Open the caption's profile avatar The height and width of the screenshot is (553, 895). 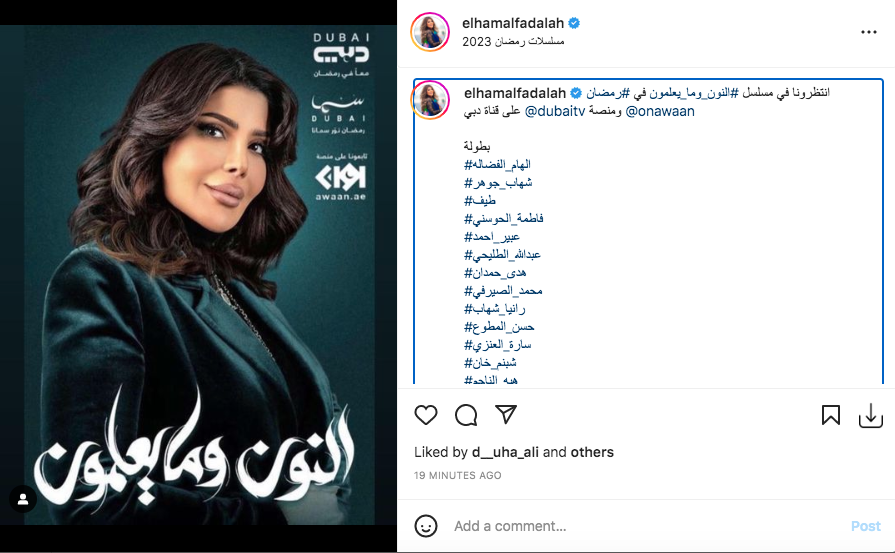click(430, 100)
